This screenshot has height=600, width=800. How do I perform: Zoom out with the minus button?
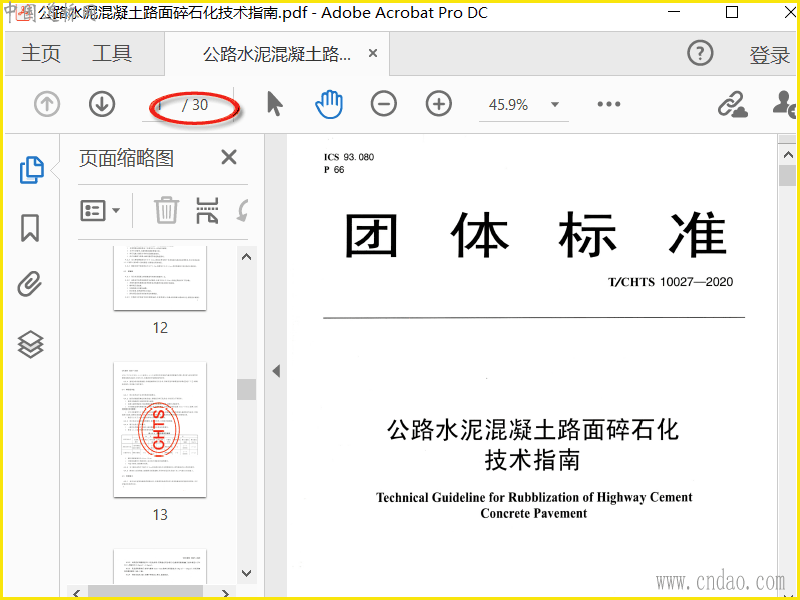click(384, 104)
